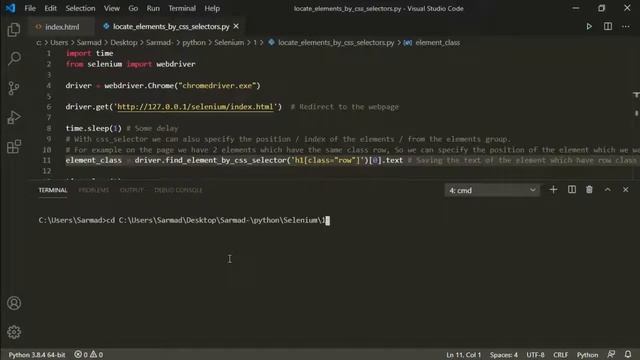The image size is (640, 360).
Task: Click the 'Sarmad' breadcrumb segment
Action: click(89, 42)
